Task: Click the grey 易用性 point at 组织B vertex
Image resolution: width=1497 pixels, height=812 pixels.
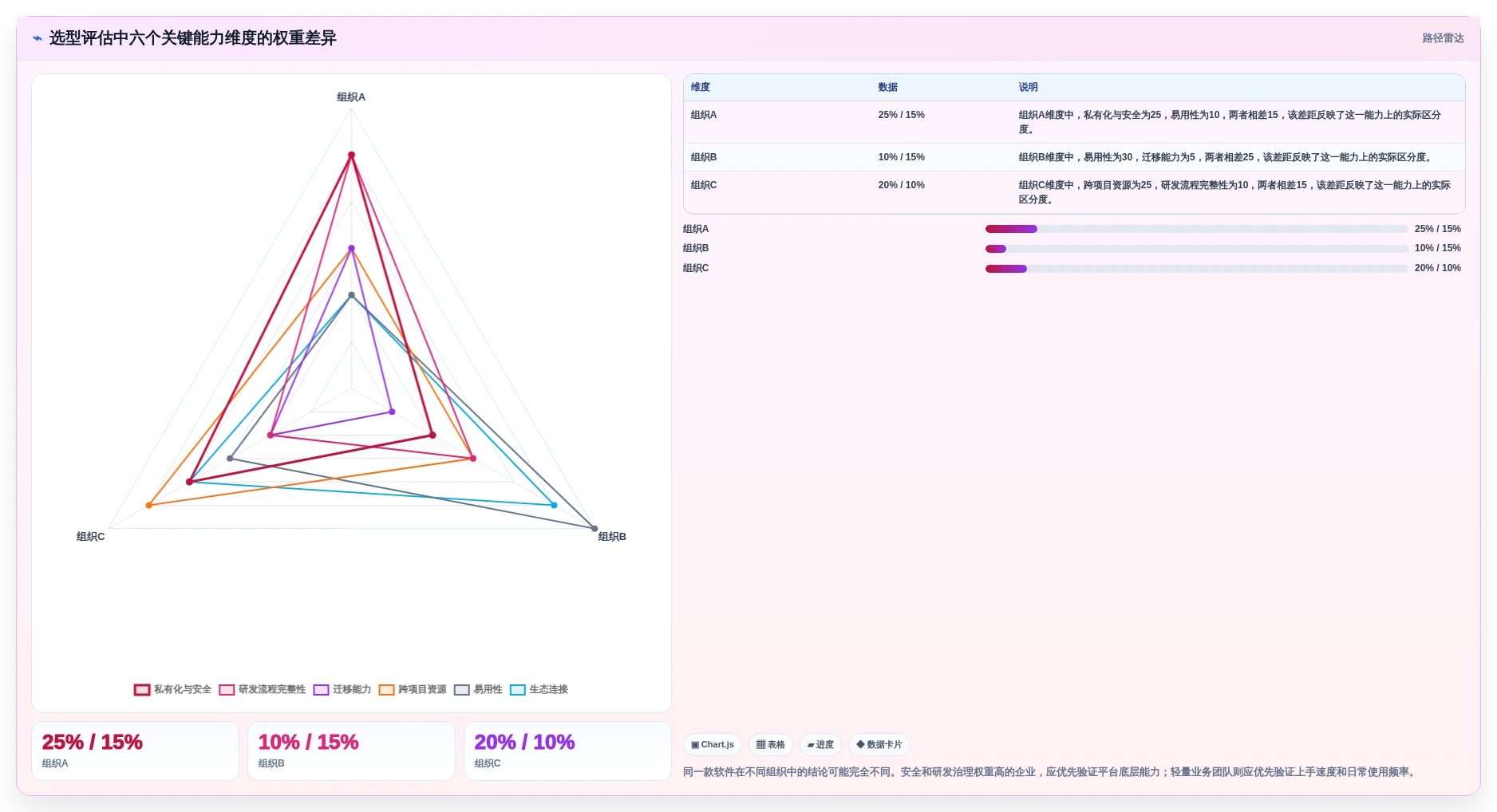Action: click(x=594, y=528)
